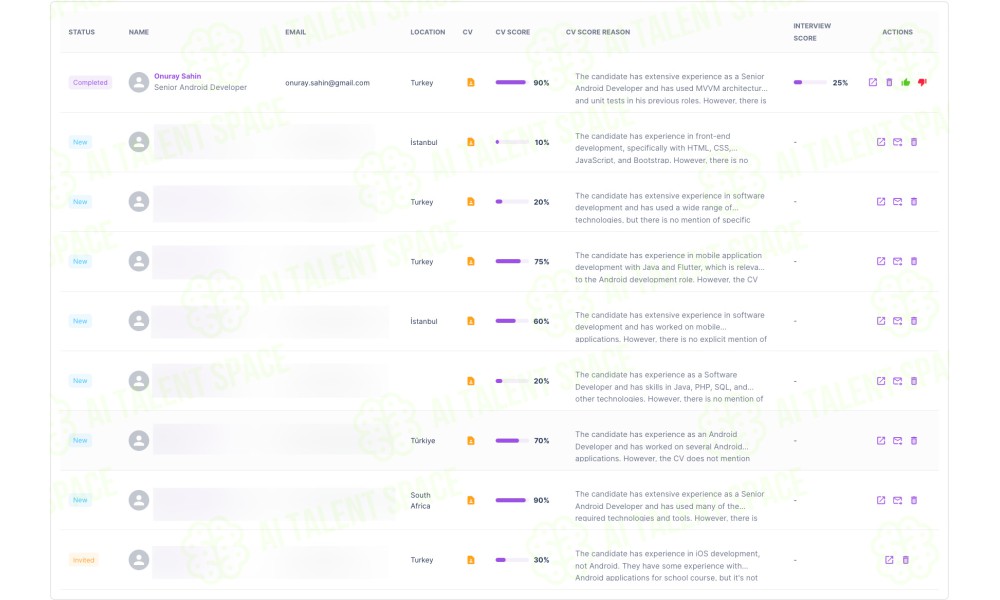The height and width of the screenshot is (600, 1000).
Task: View CV of the 10% score candidate
Action: (471, 142)
